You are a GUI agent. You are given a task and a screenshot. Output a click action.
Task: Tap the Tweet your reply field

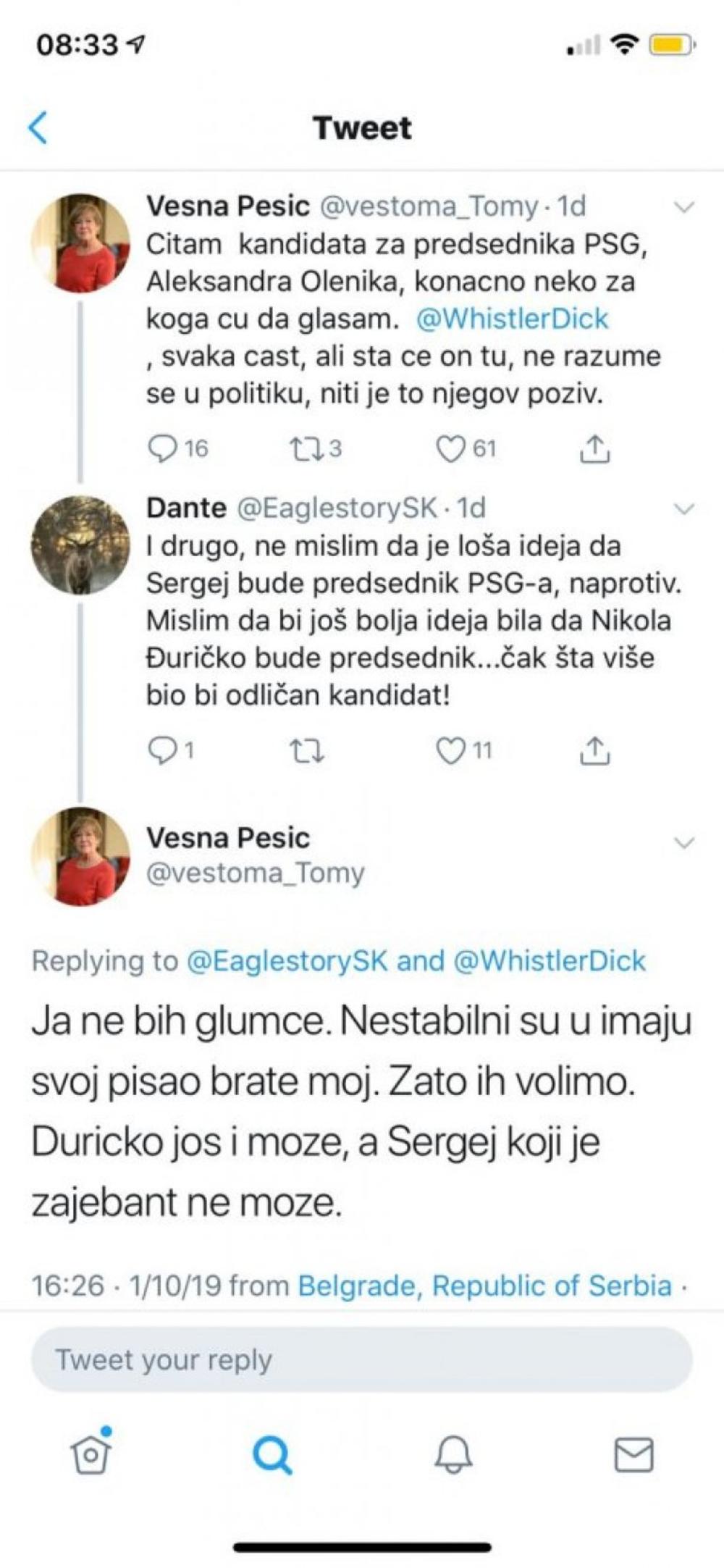[x=362, y=1359]
